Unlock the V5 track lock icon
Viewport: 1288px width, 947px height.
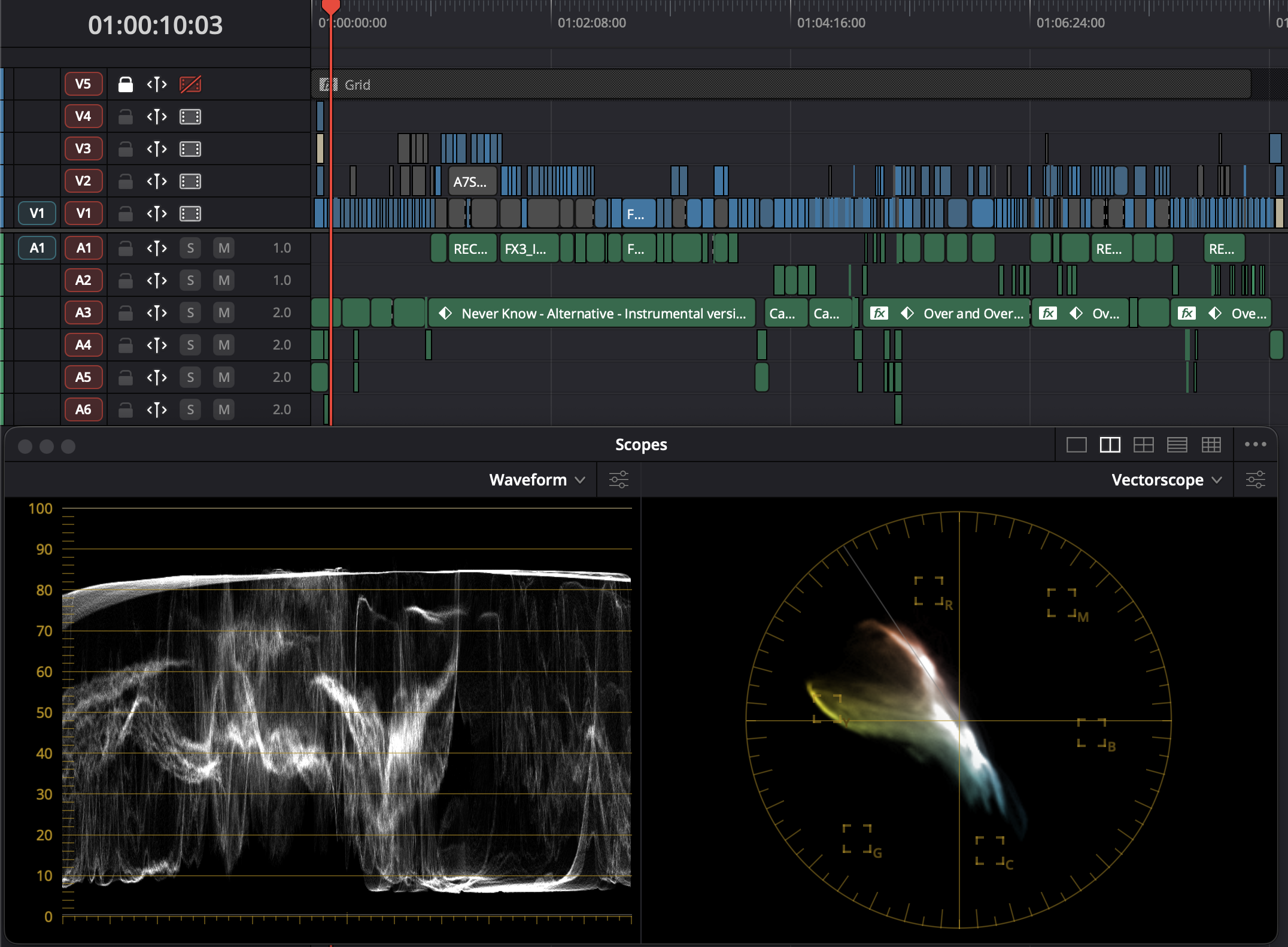pos(125,84)
